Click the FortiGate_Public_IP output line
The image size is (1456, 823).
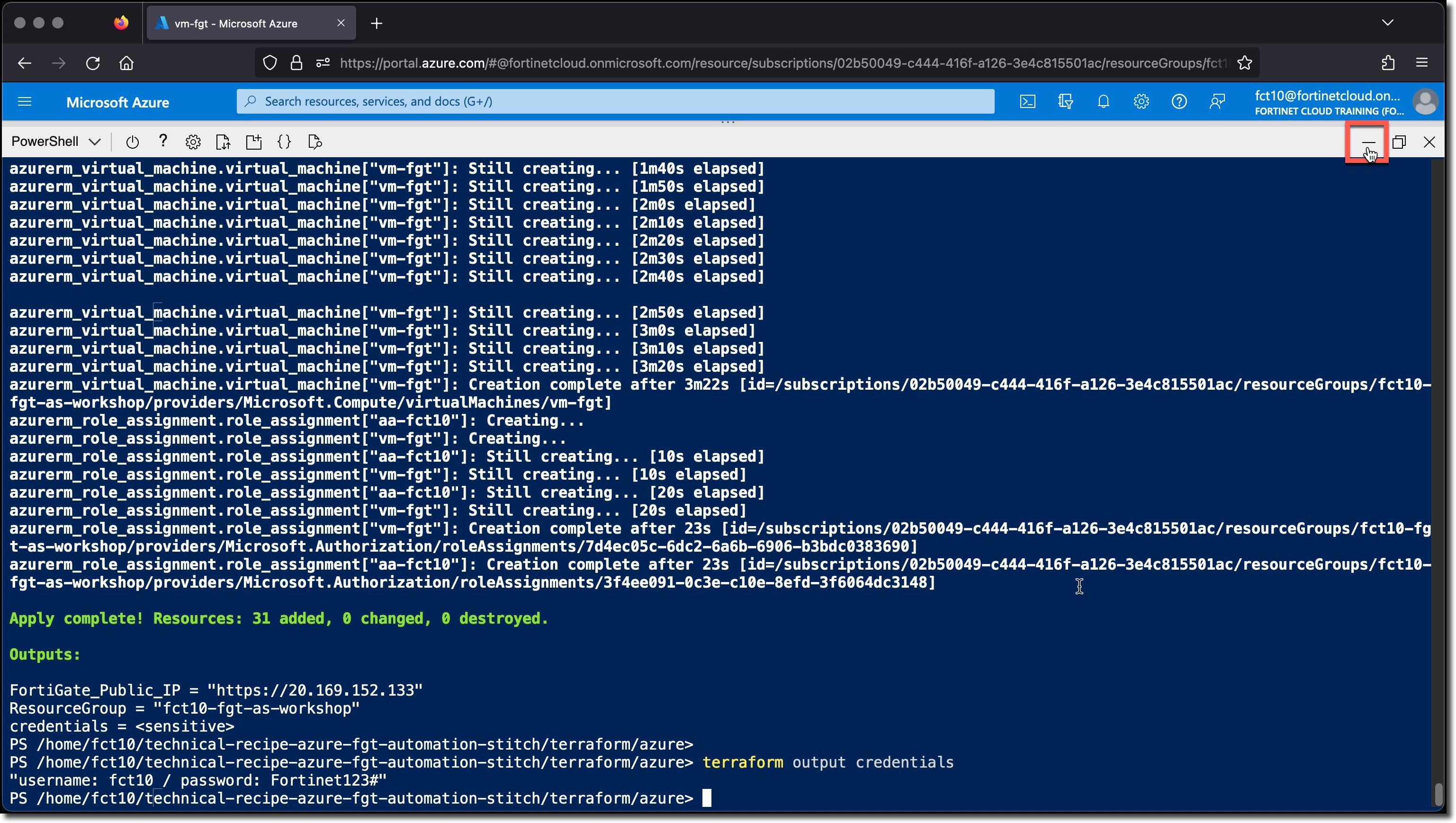coord(216,690)
